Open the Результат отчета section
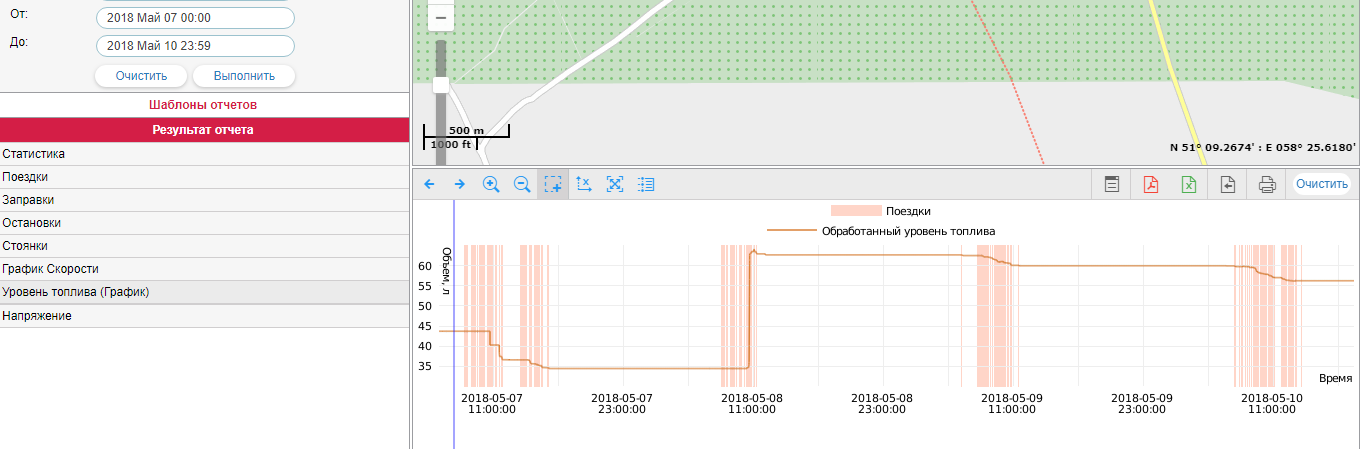Image resolution: width=1361 pixels, height=449 pixels. tap(204, 130)
